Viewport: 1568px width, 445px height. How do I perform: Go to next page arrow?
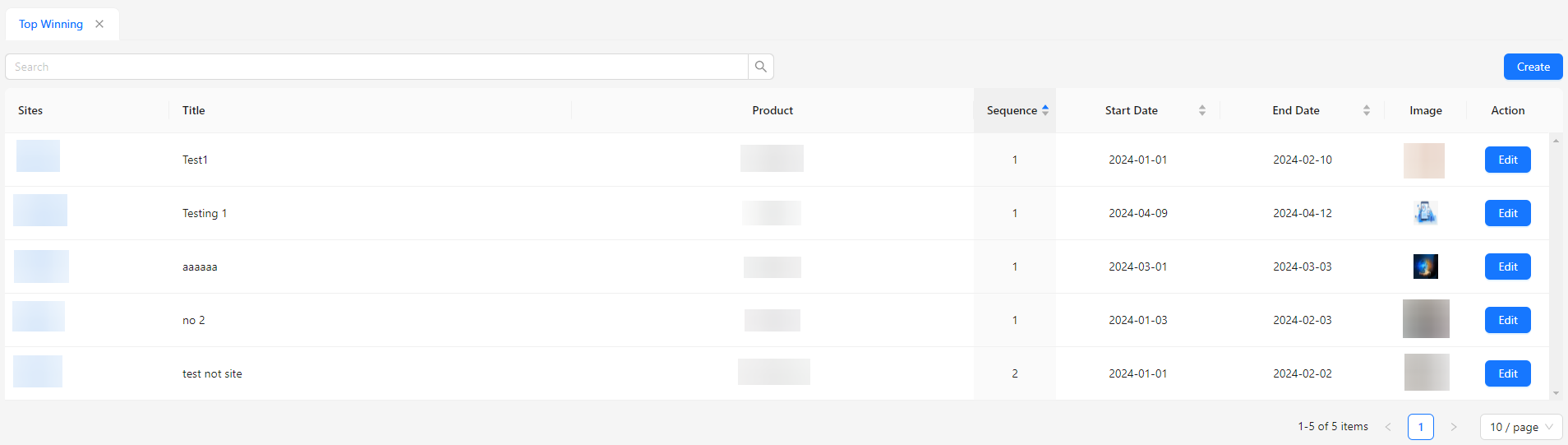coord(1453,427)
